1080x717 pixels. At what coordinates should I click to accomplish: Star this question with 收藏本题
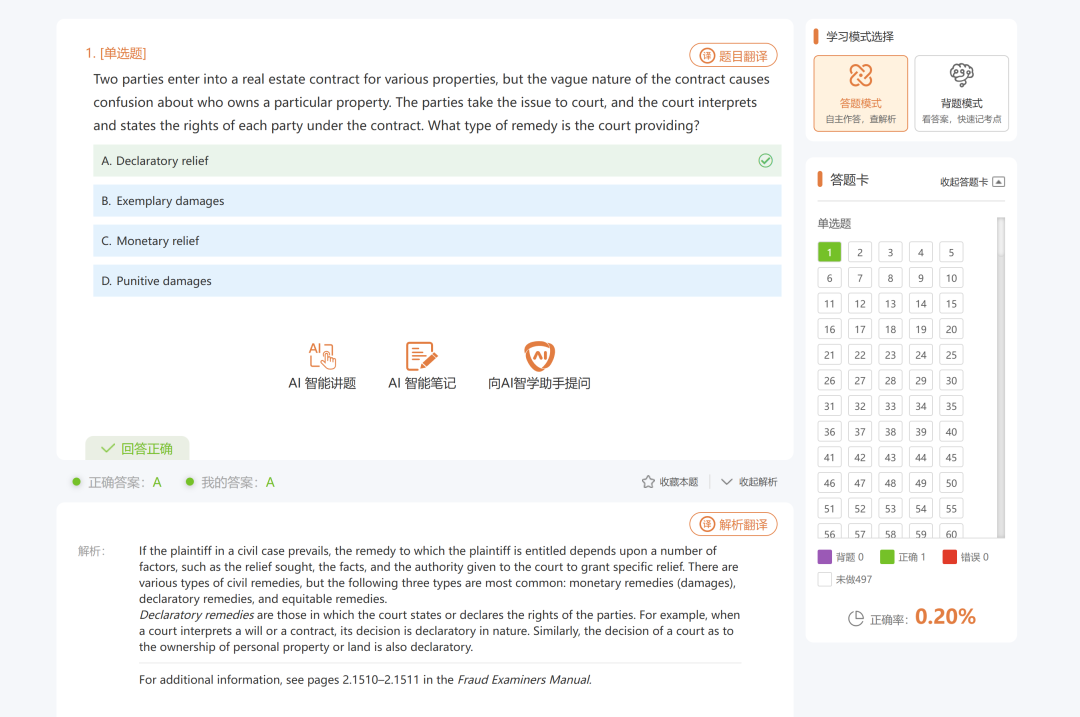(669, 482)
